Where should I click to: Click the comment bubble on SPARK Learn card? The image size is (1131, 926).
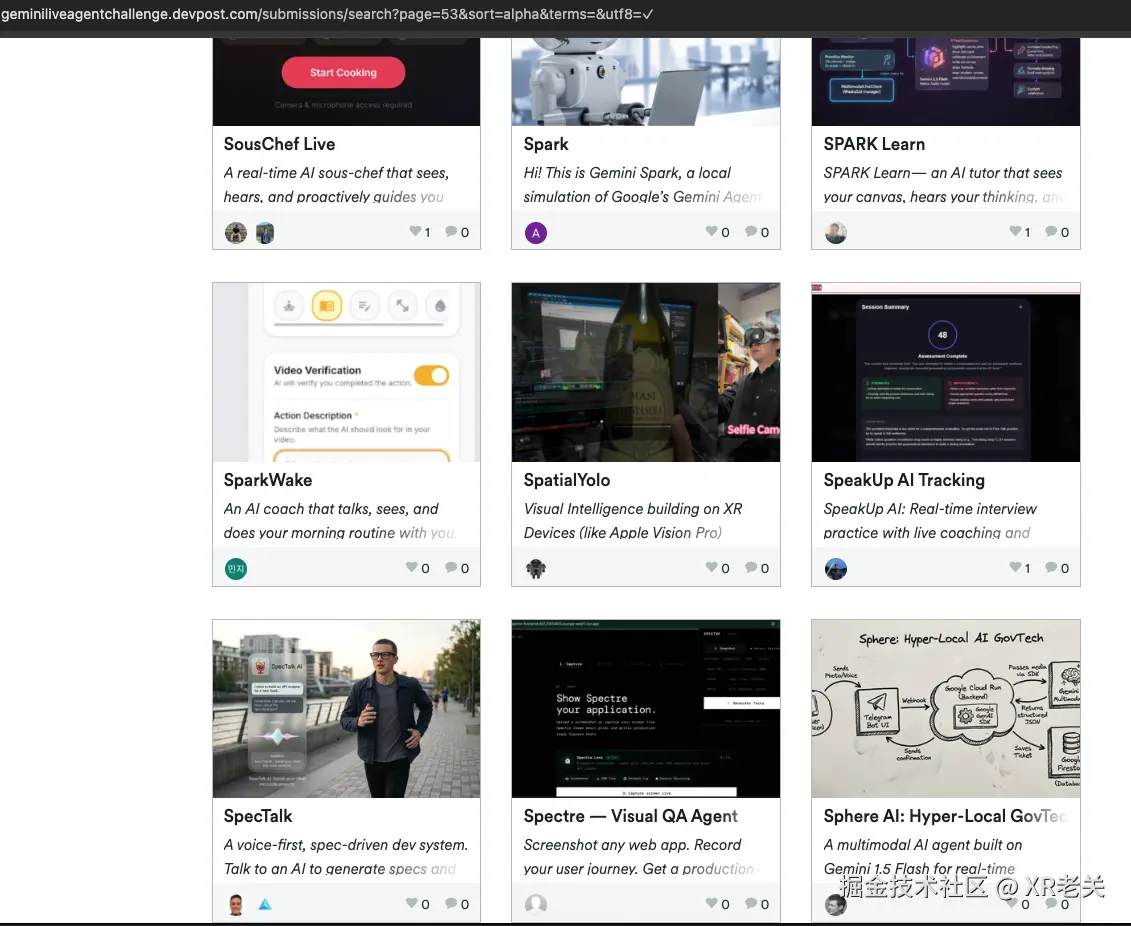click(x=1052, y=231)
